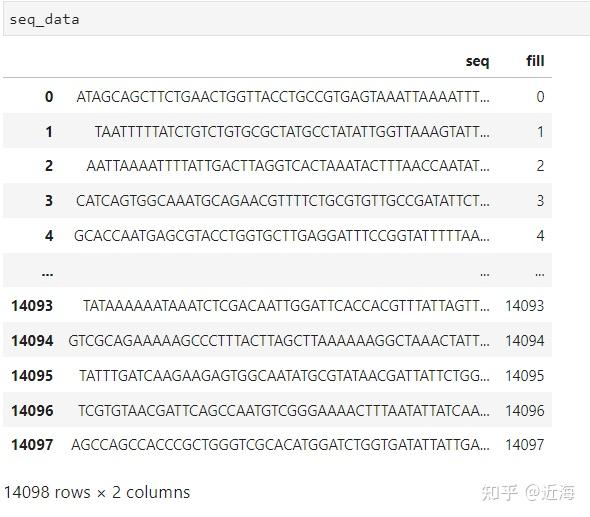This screenshot has width=590, height=517.
Task: Click the sequence starting with GCACCAATGAGCG
Action: tap(282, 236)
